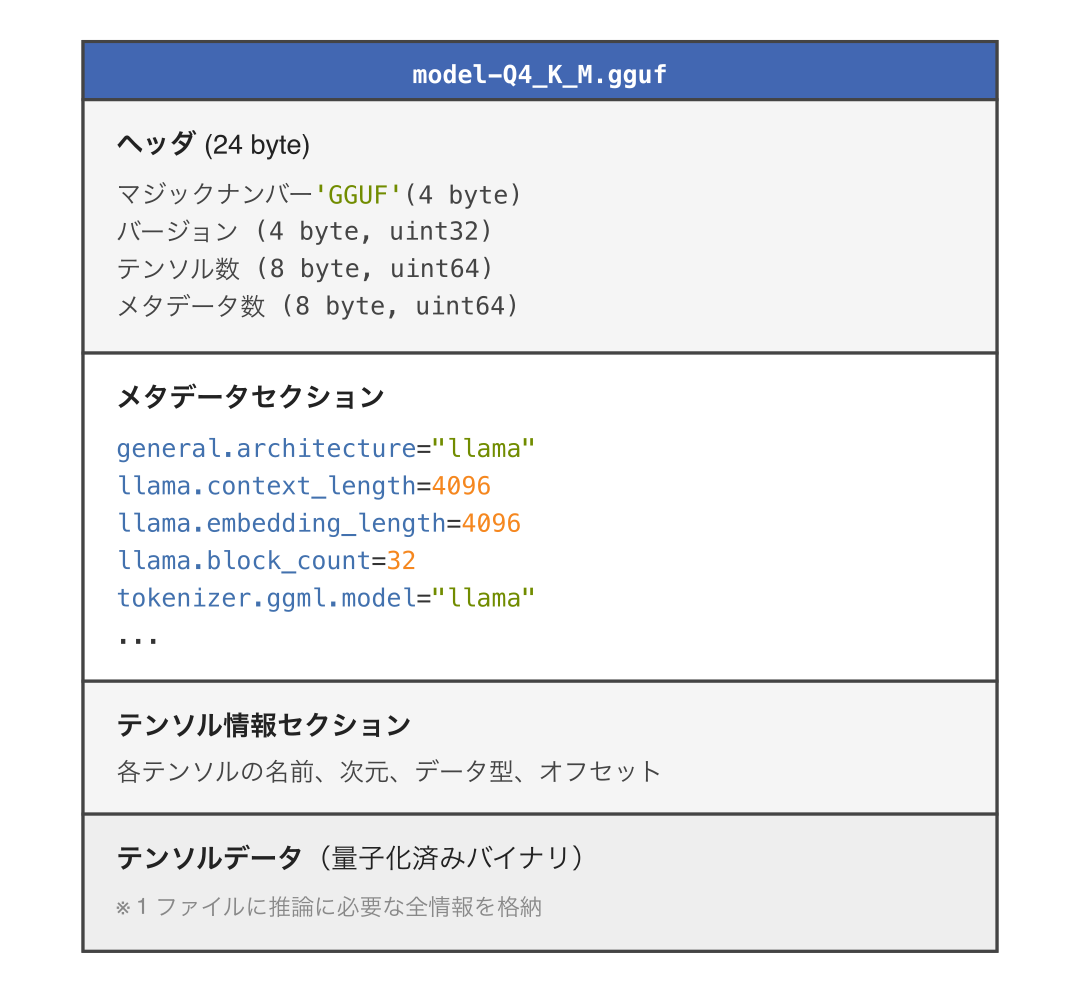
Task: Select the 各テンソルの名前、次元 description line
Action: pos(389,771)
